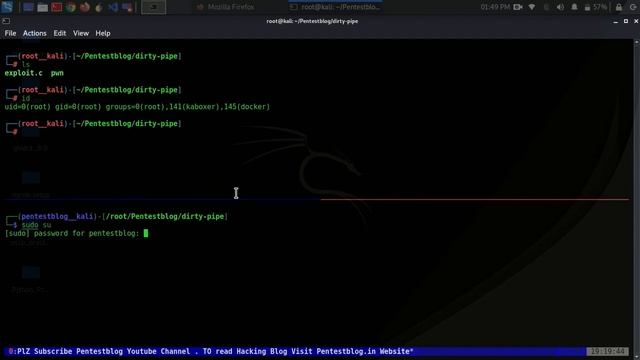Image resolution: width=640 pixels, height=360 pixels.
Task: Open the volume speaker tray icon
Action: pos(560,7)
